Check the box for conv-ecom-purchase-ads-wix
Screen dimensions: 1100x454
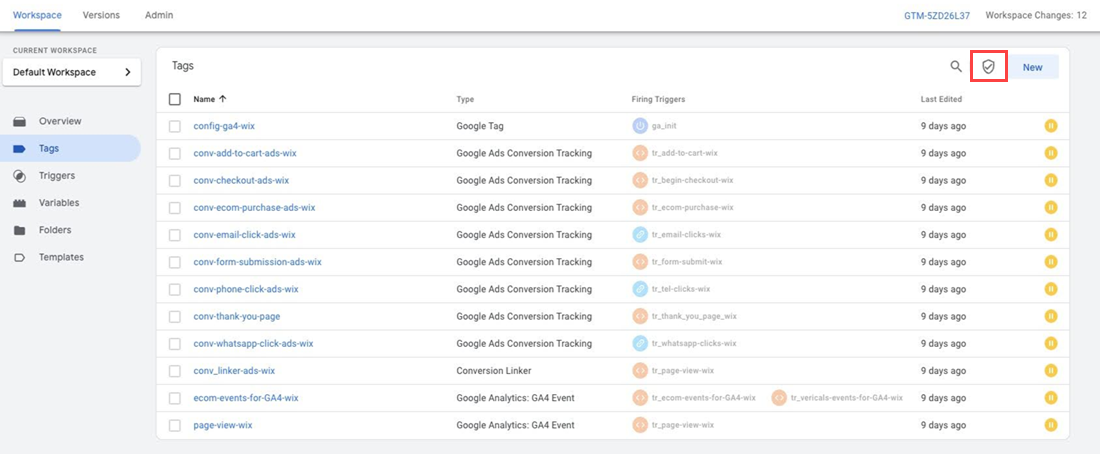tap(175, 208)
